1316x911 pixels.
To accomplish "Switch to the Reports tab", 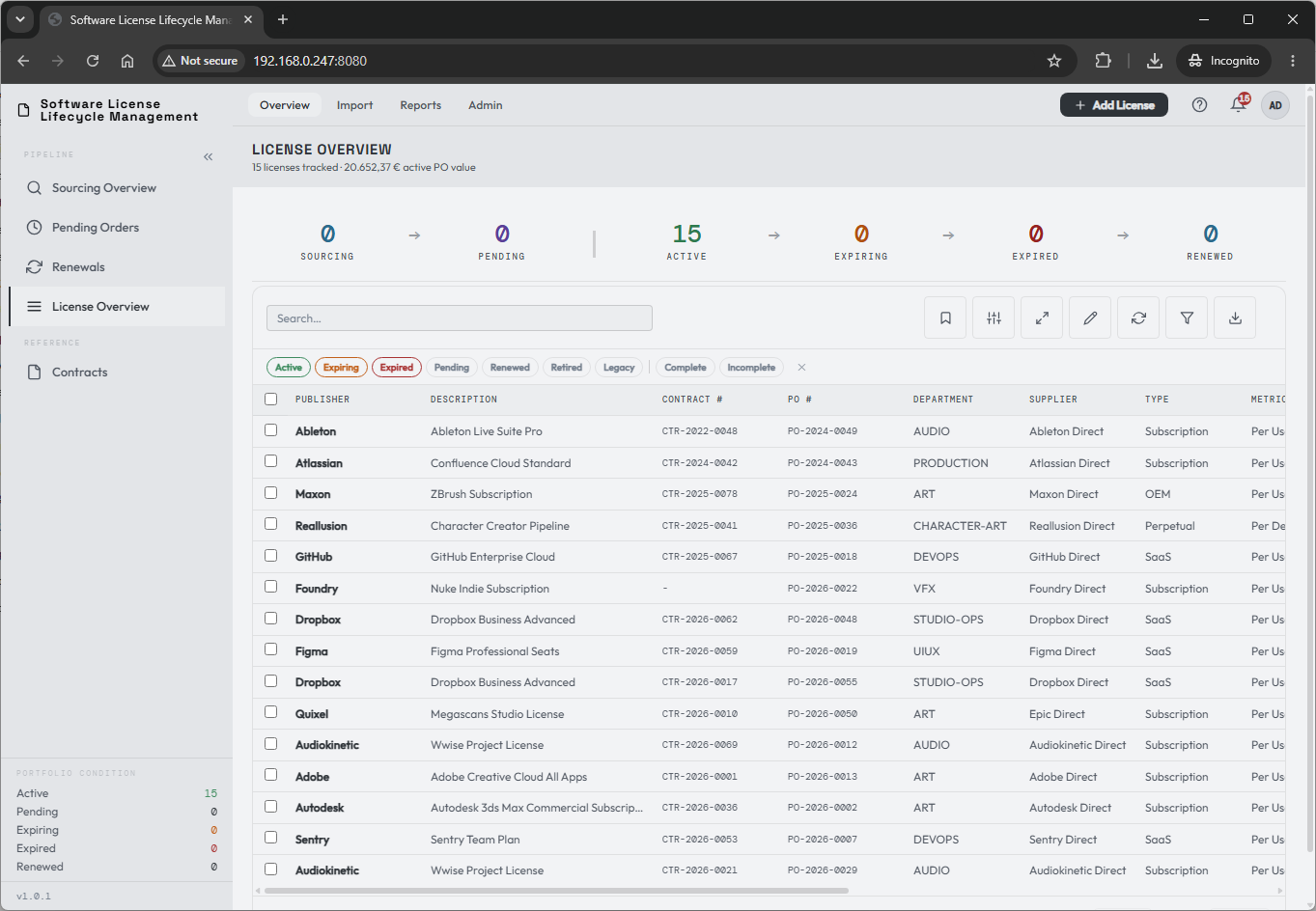I will 421,105.
